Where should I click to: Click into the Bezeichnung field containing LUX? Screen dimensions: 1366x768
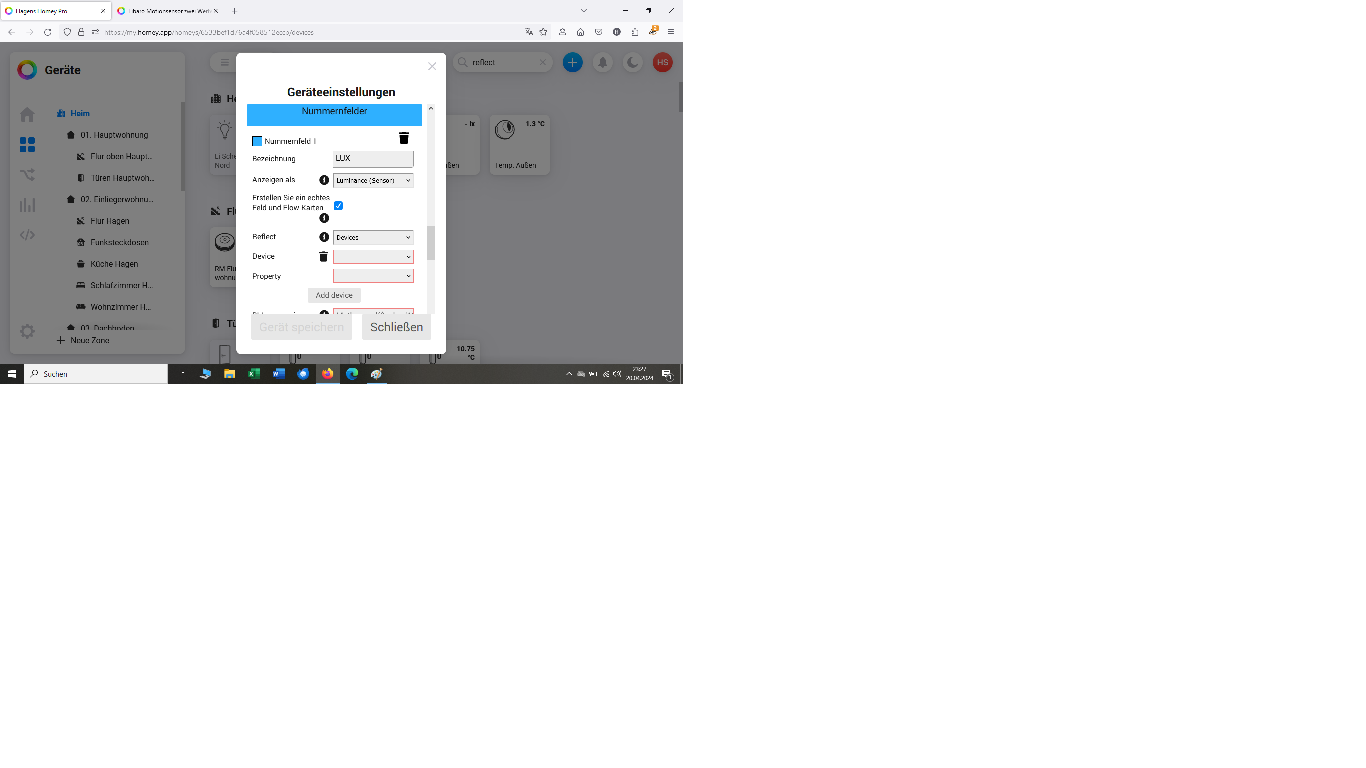373,159
